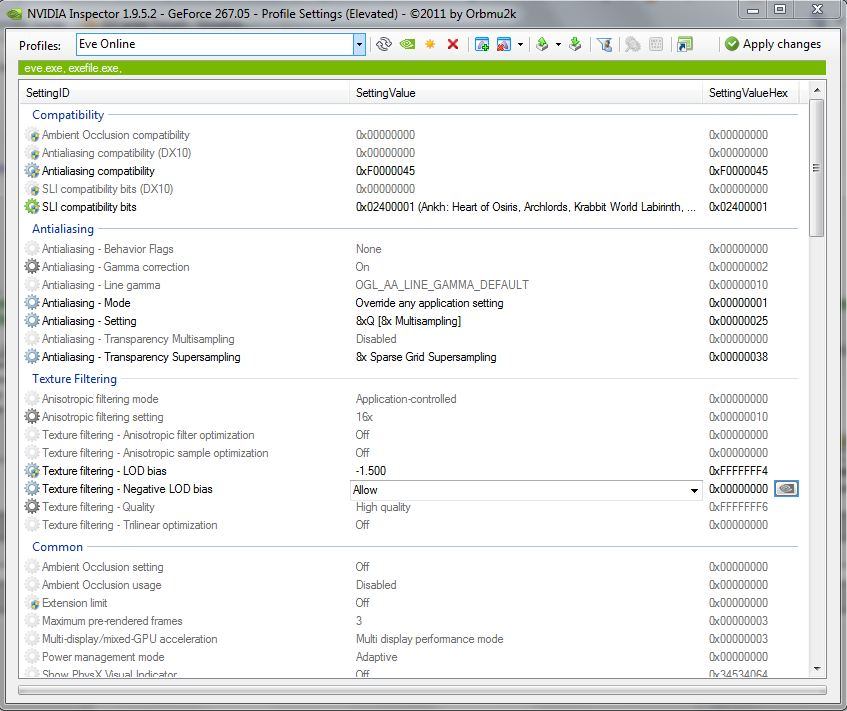Viewport: 847px width, 711px height.
Task: Sort by the SettingID column header
Action: [x=184, y=93]
